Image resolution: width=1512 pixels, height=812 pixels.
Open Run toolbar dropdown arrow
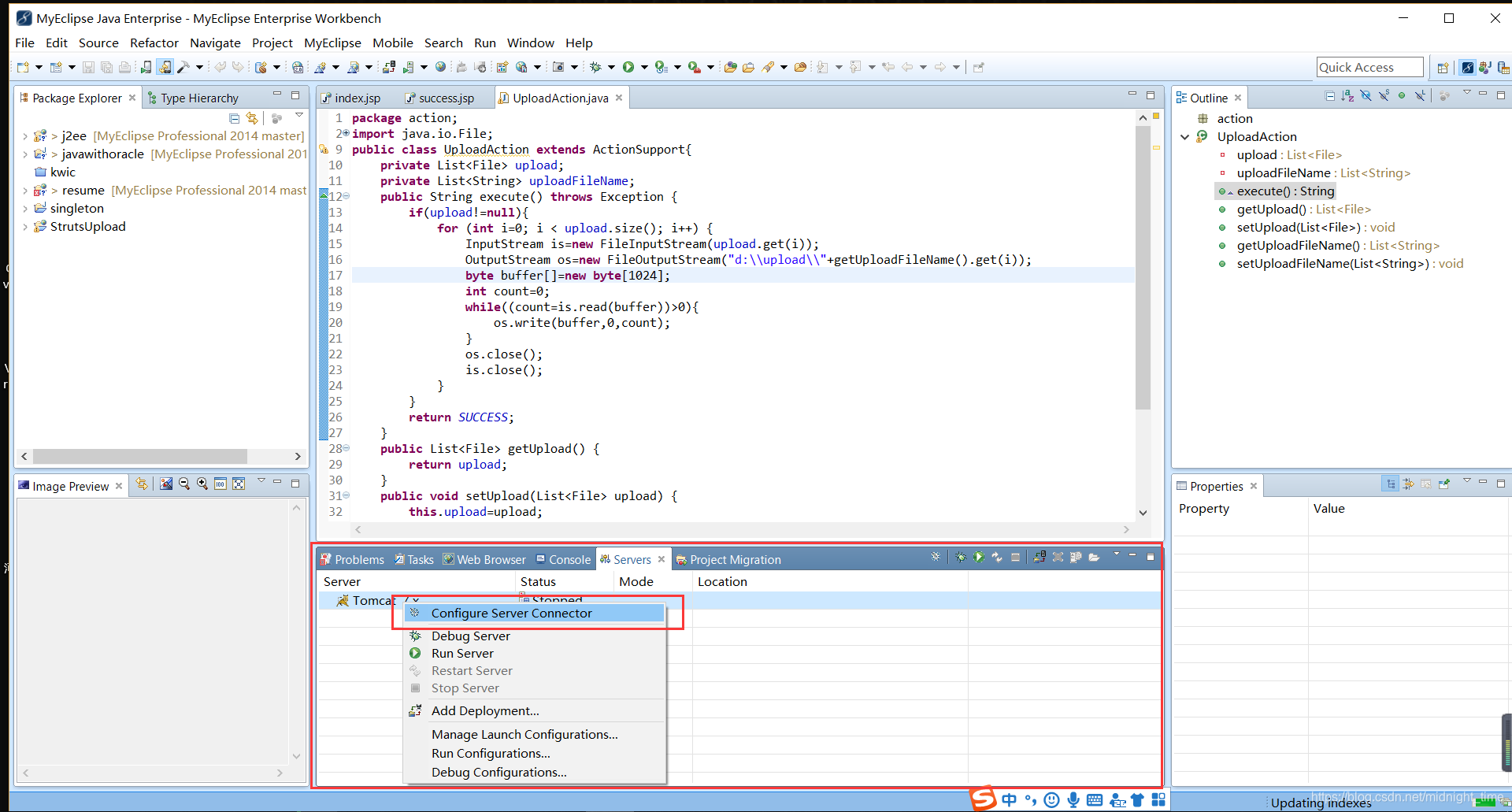click(644, 68)
